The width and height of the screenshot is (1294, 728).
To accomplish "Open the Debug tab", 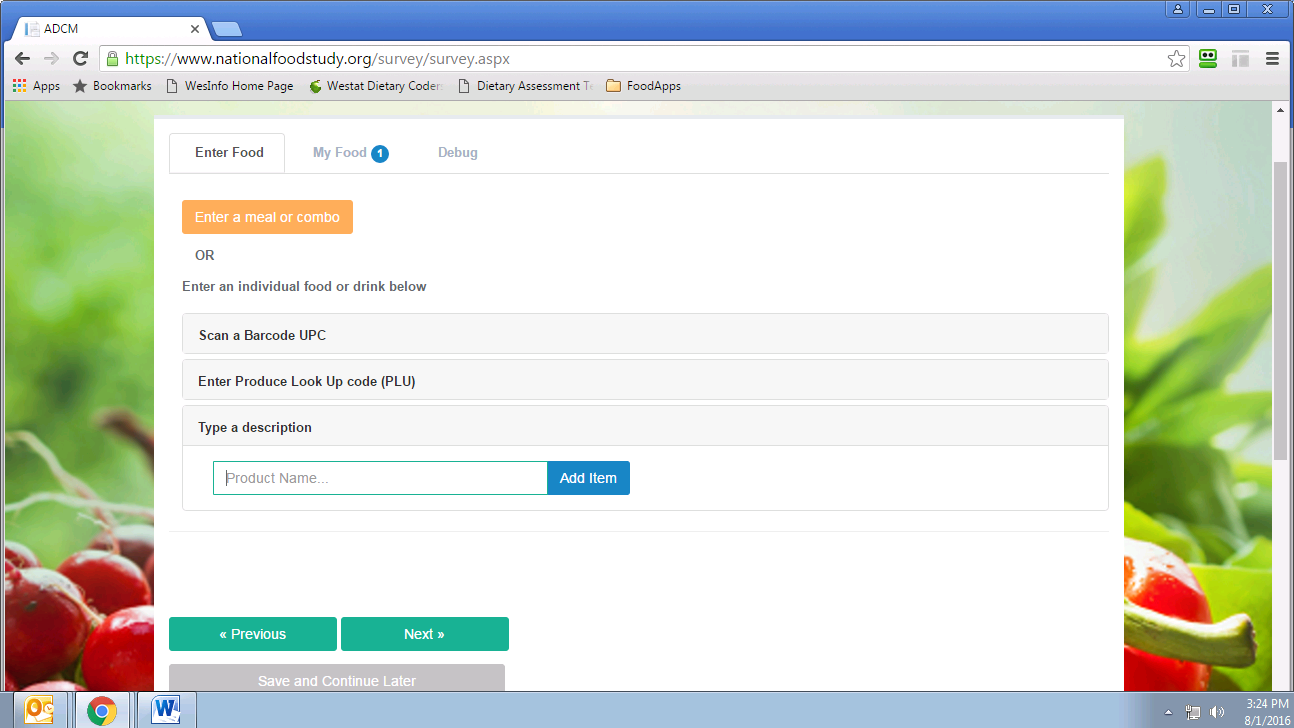I will point(457,153).
